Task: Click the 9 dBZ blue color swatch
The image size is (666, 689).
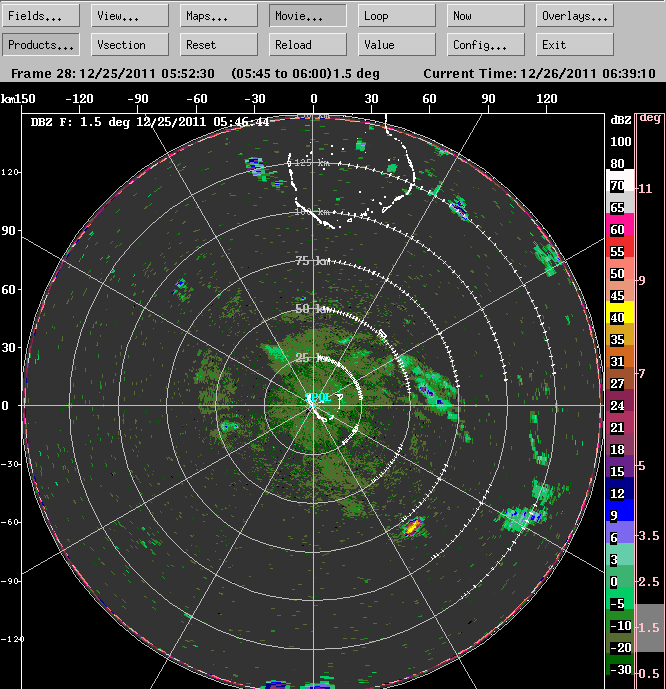Action: [620, 510]
